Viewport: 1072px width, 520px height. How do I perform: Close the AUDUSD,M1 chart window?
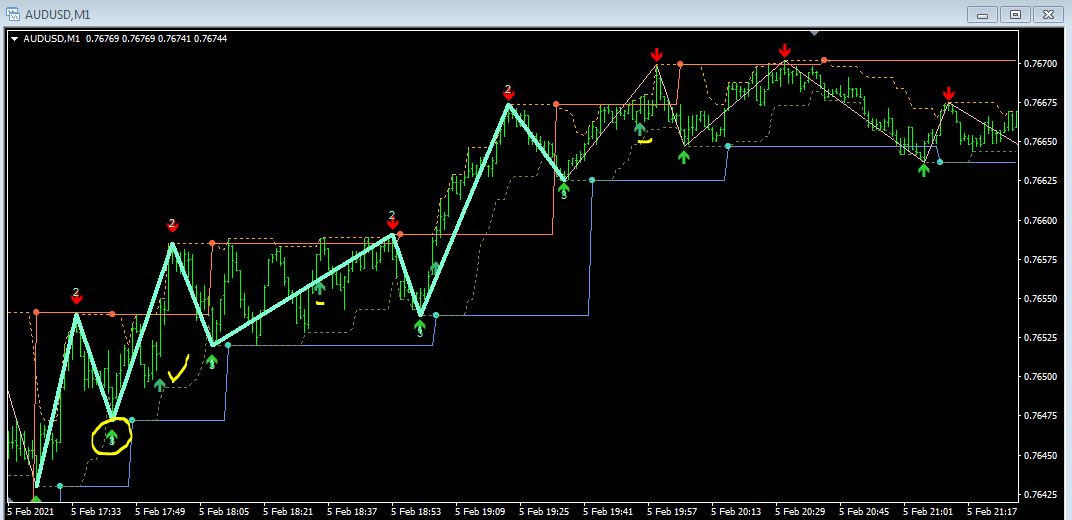coord(1048,14)
